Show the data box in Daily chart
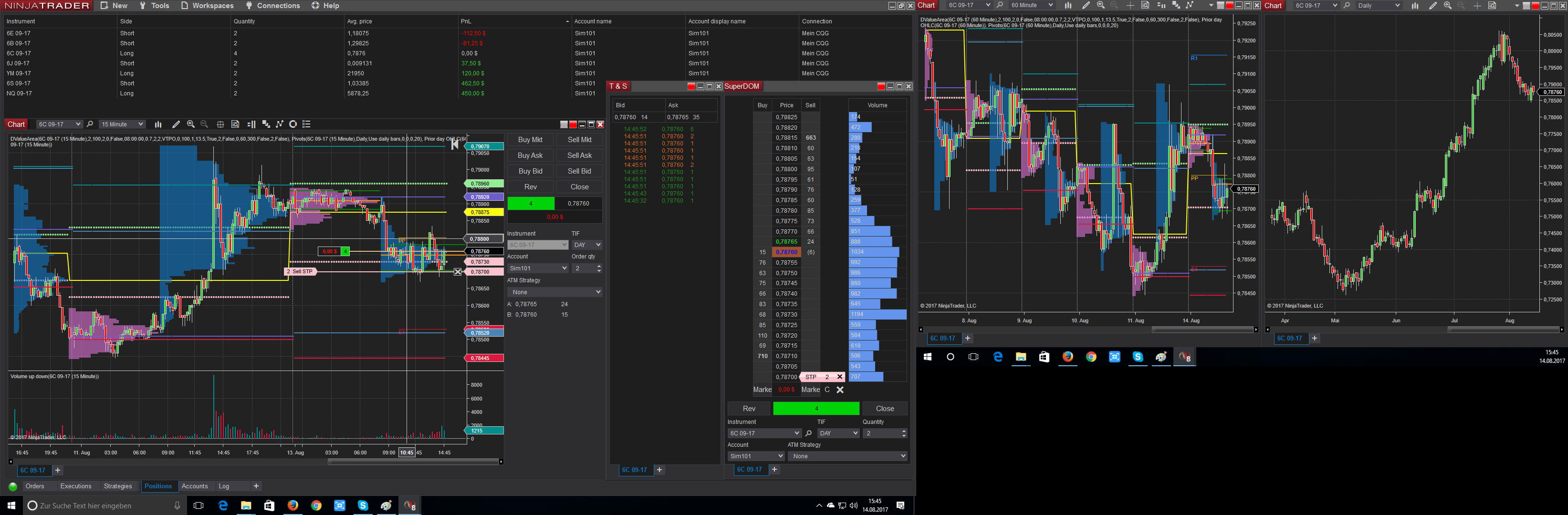 coord(1493,5)
